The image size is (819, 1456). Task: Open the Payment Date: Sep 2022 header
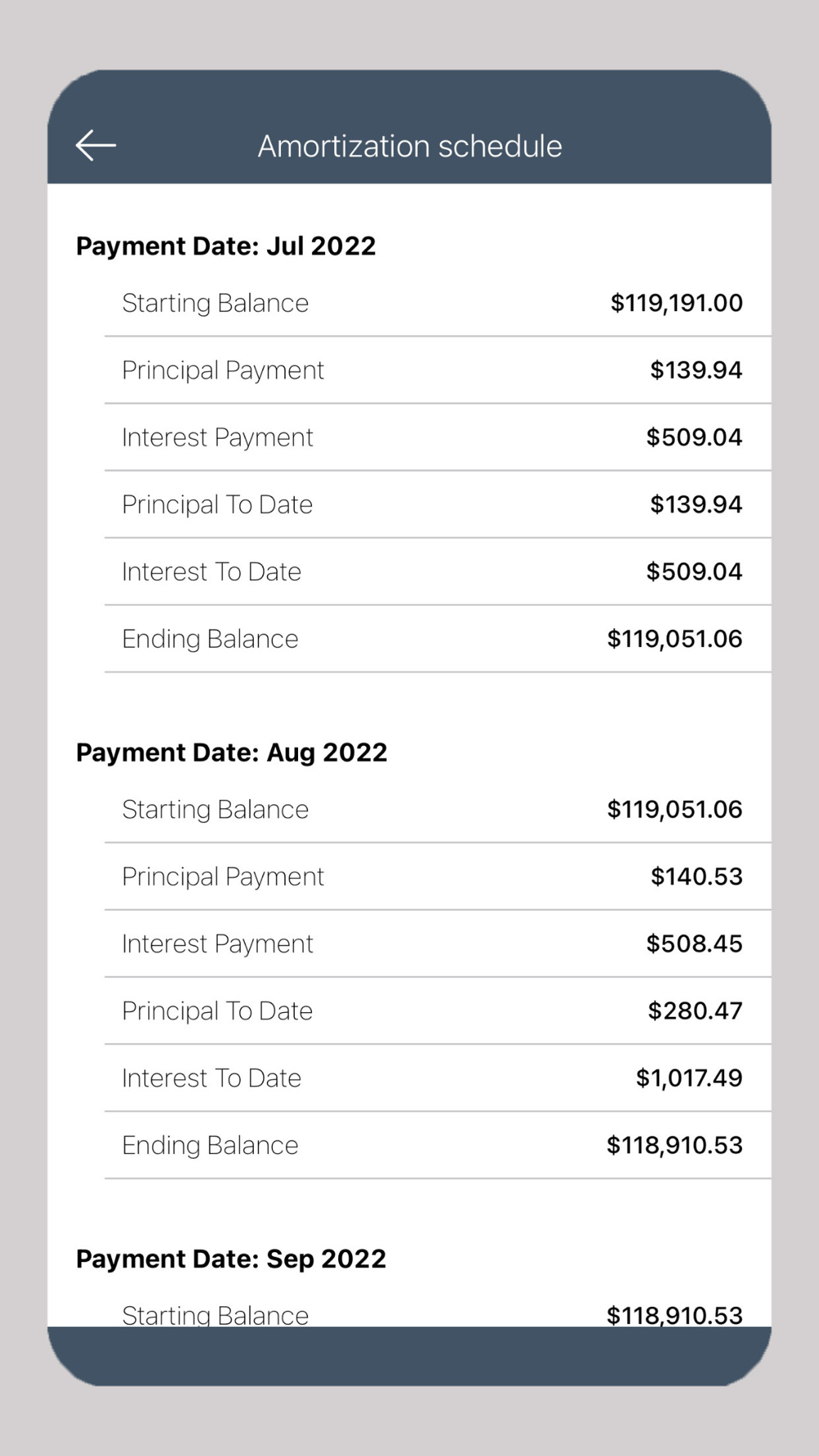point(231,1258)
